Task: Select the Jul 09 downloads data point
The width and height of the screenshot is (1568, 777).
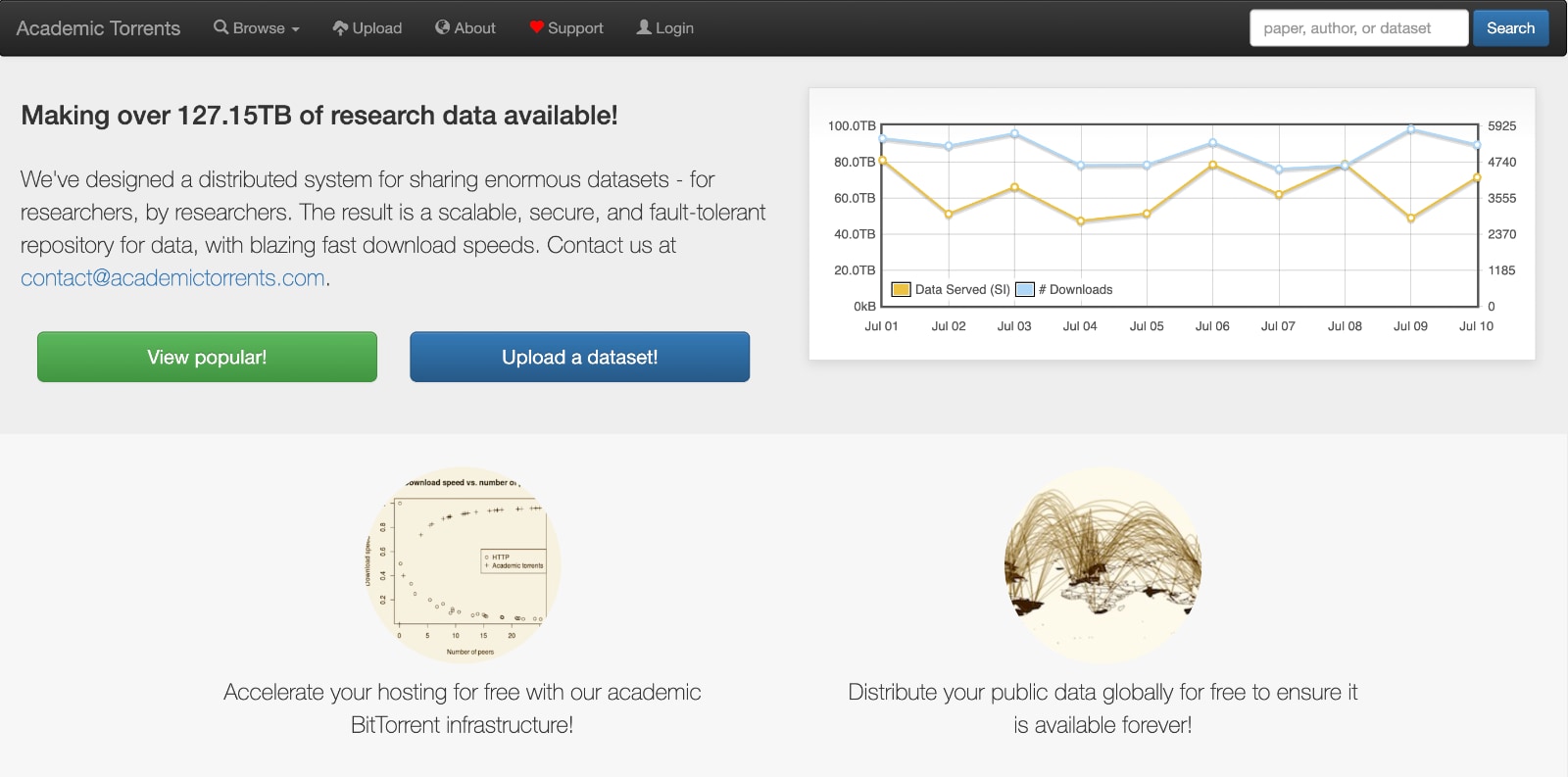Action: pyautogui.click(x=1410, y=129)
